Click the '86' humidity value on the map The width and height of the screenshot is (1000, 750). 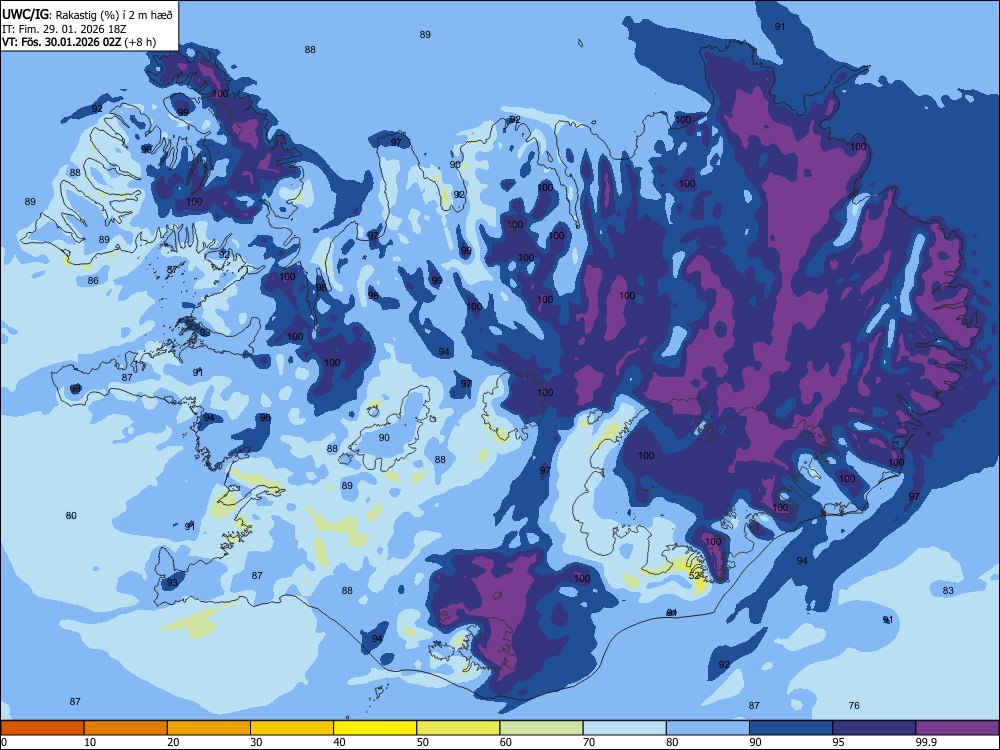coord(93,281)
